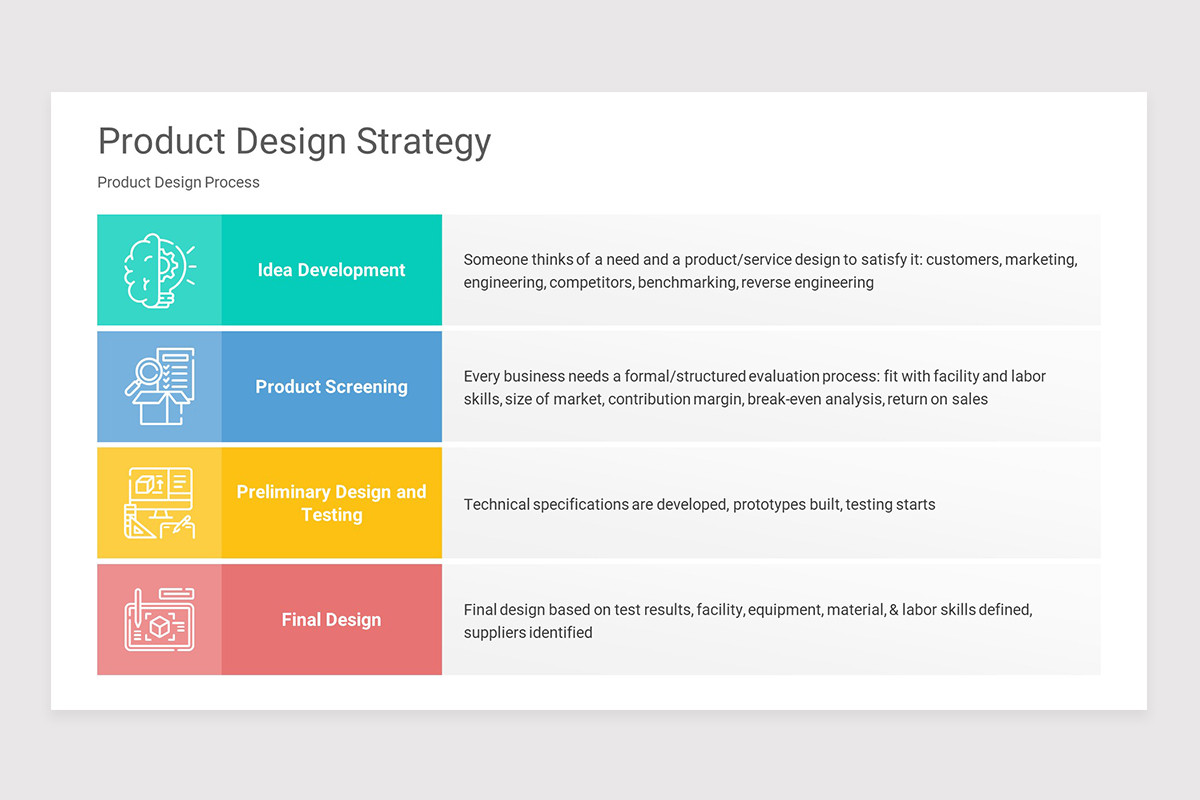
Task: Select the Product Screening description paragraph
Action: (x=755, y=388)
